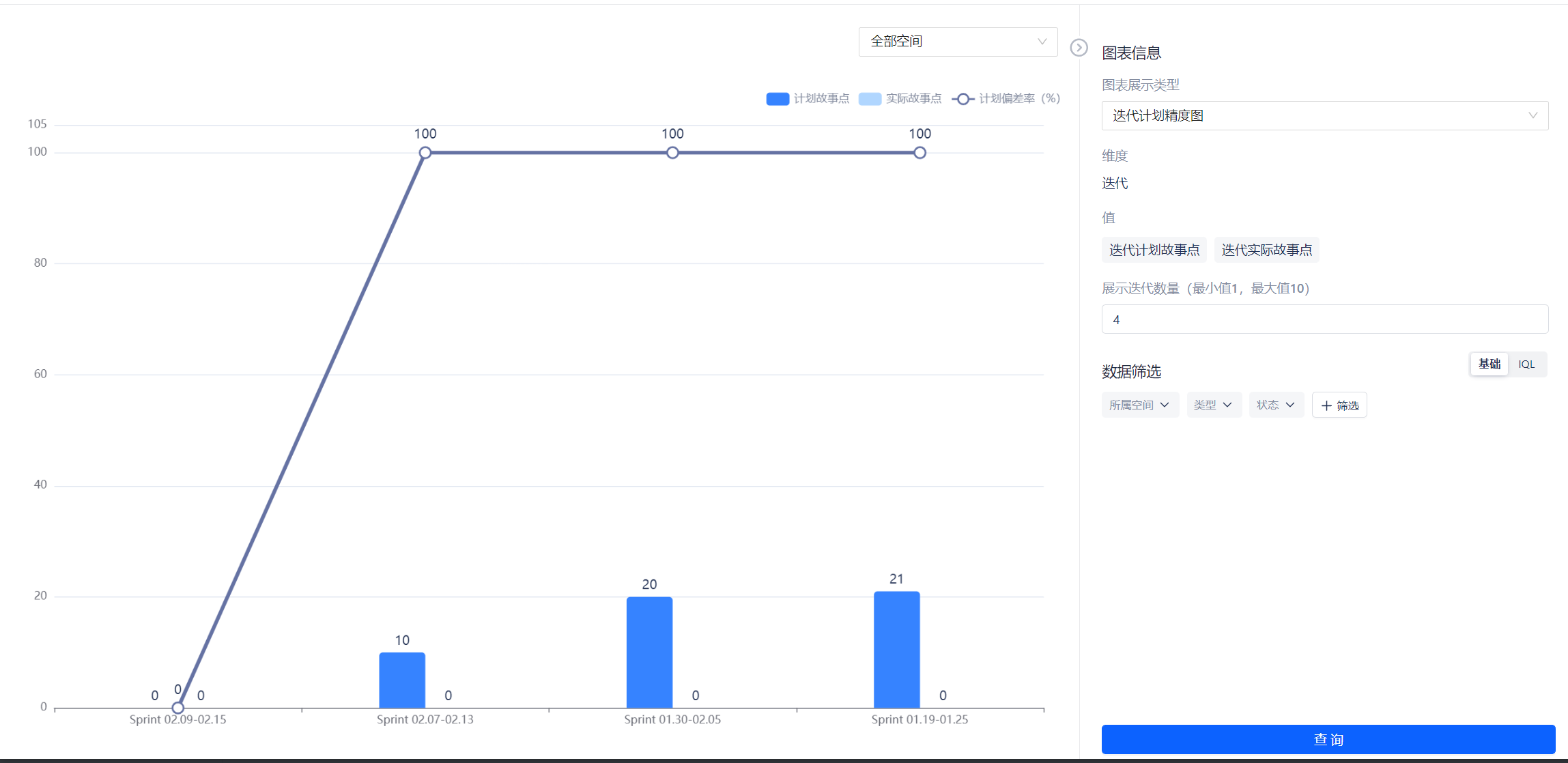Open the 迭代计划精度图 chart type dropdown
The image size is (1568, 763).
point(1324,115)
